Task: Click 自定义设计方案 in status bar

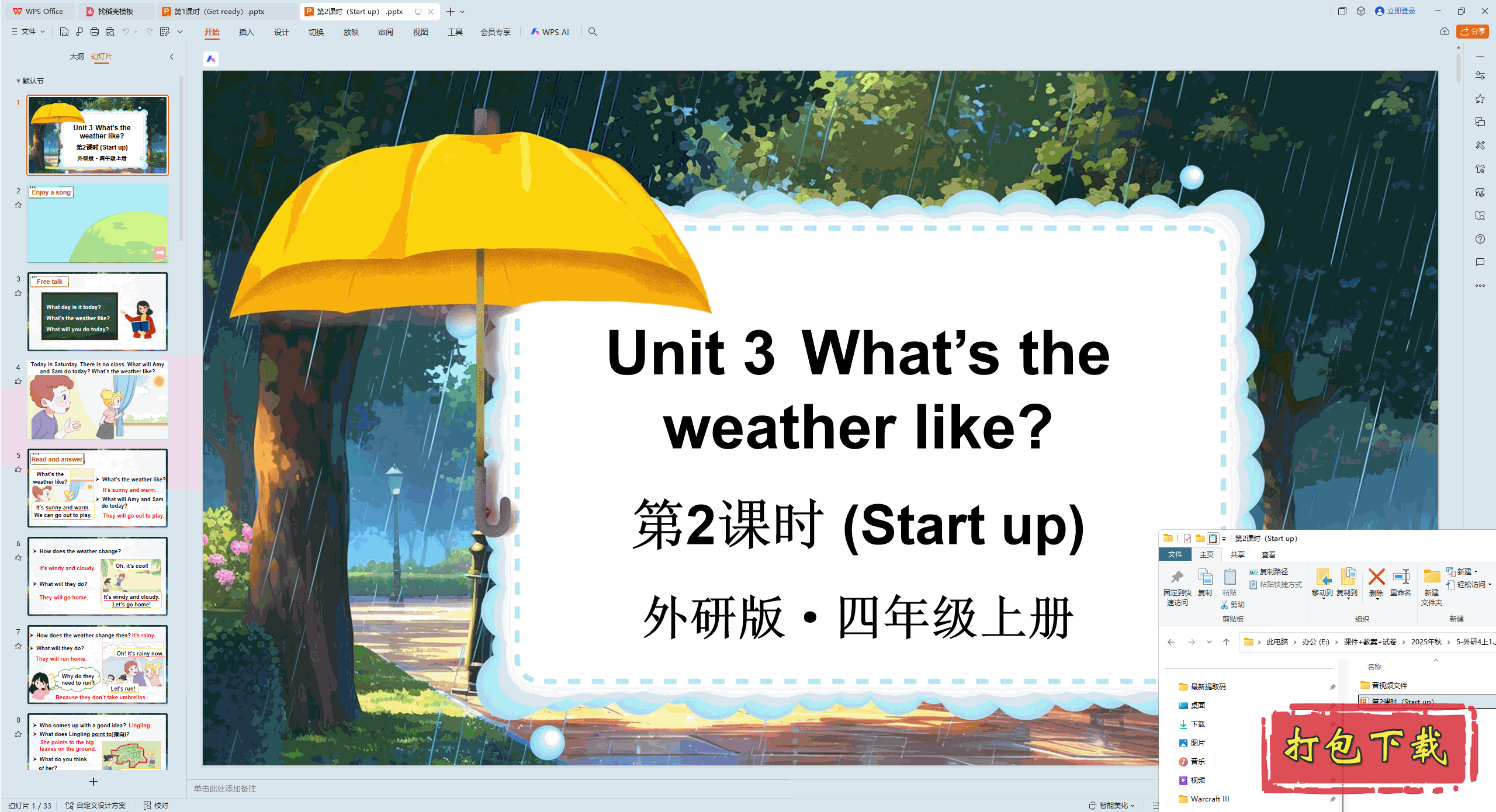Action: (x=96, y=806)
